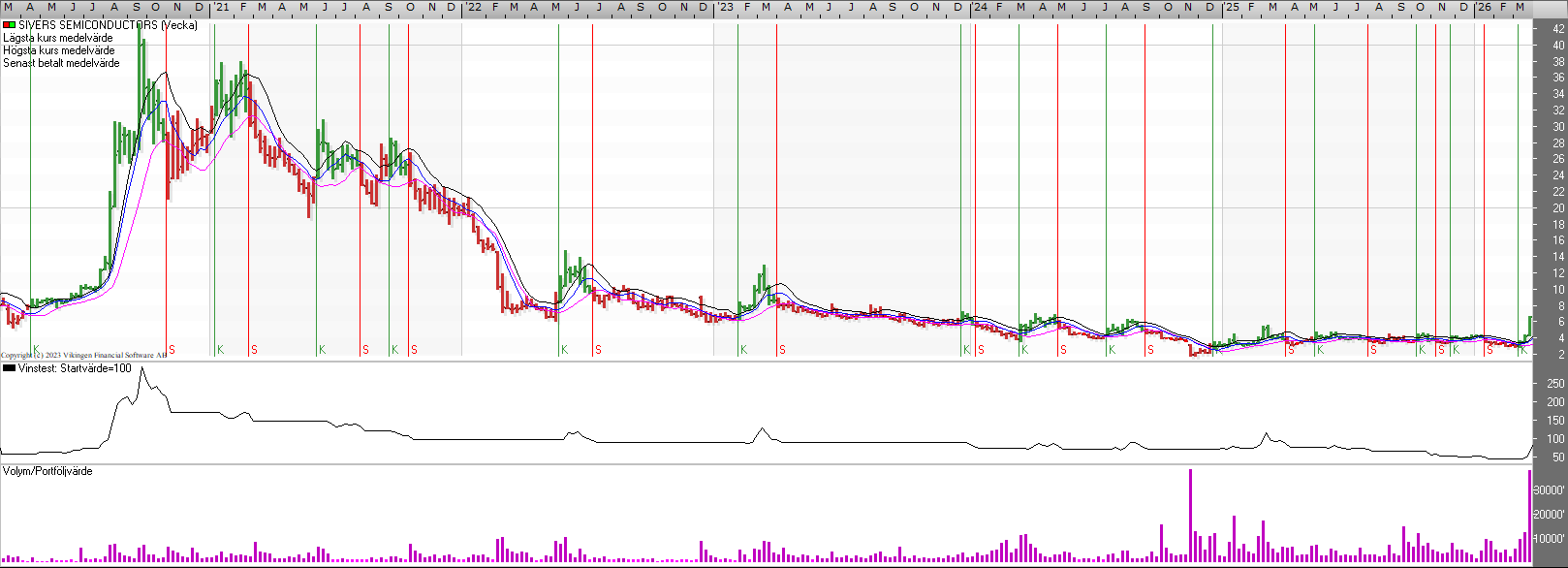Click the black Vinstest legend swatch
This screenshot has height=568, width=1568.
point(10,368)
